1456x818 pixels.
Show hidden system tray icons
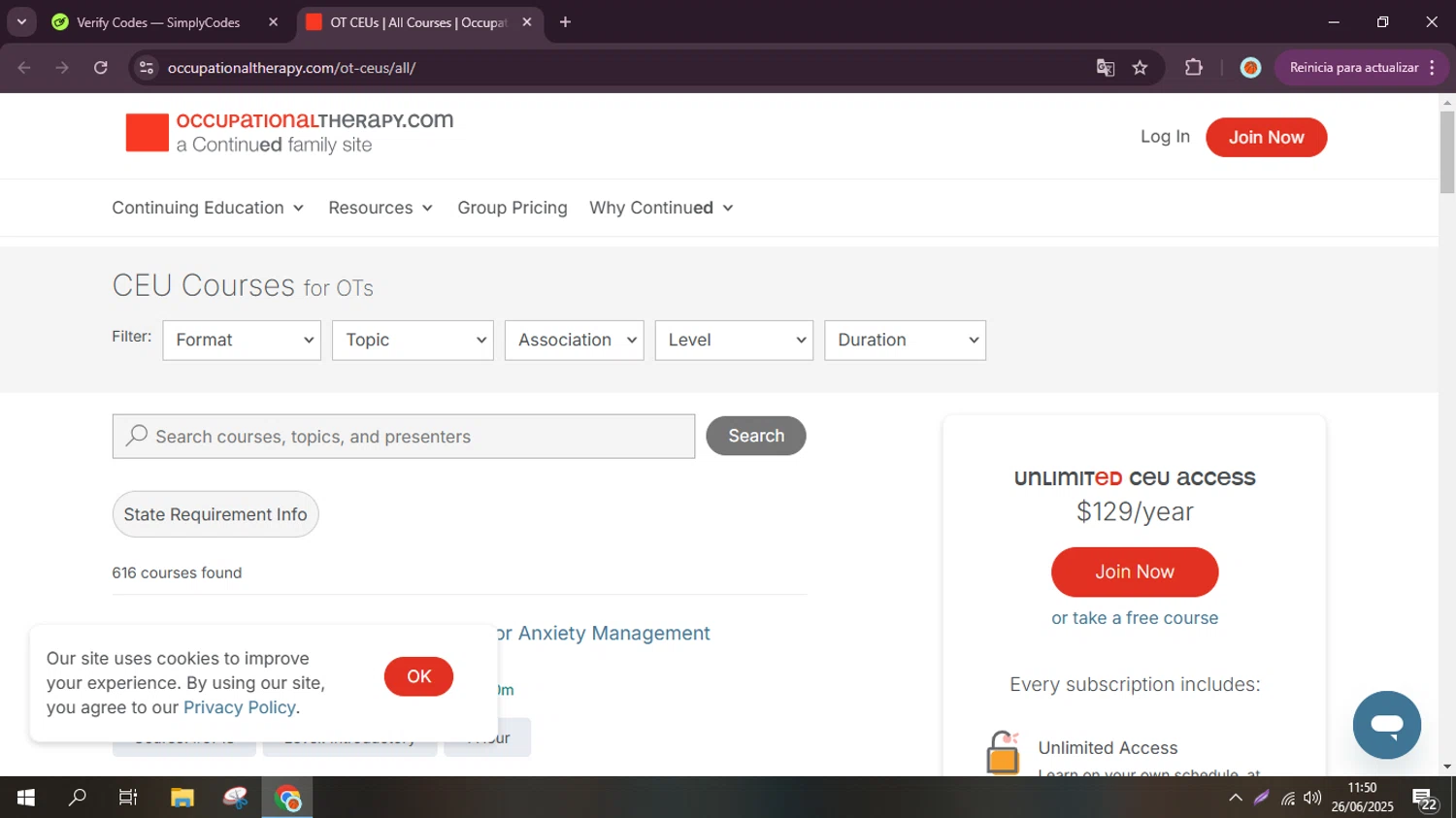click(1235, 799)
